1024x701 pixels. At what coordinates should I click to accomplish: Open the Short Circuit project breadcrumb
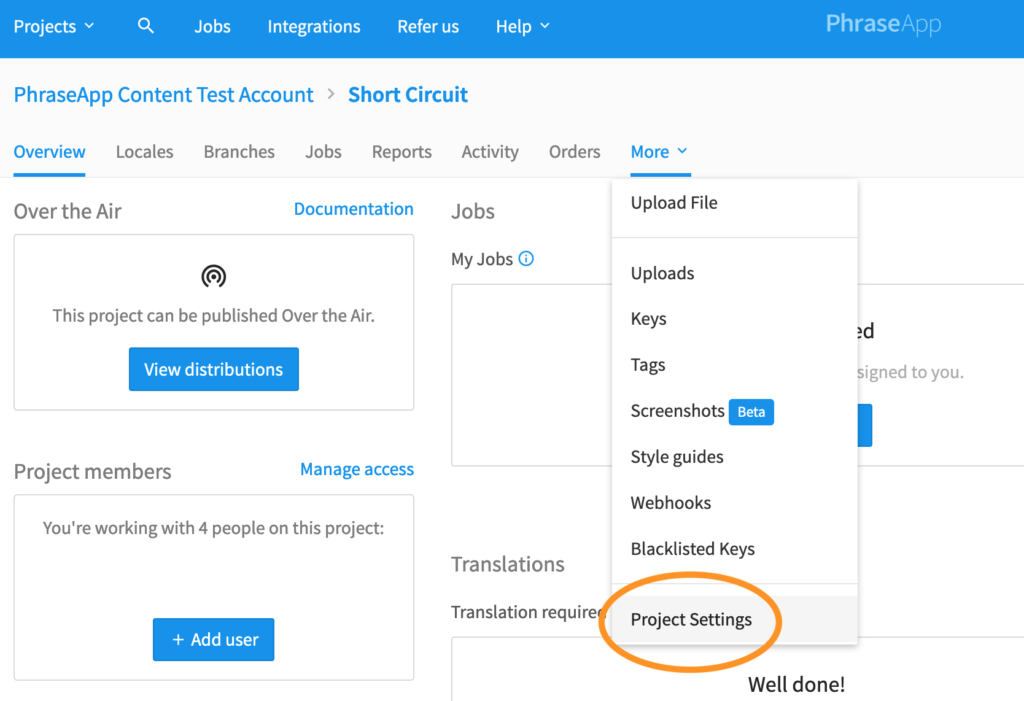[x=408, y=95]
